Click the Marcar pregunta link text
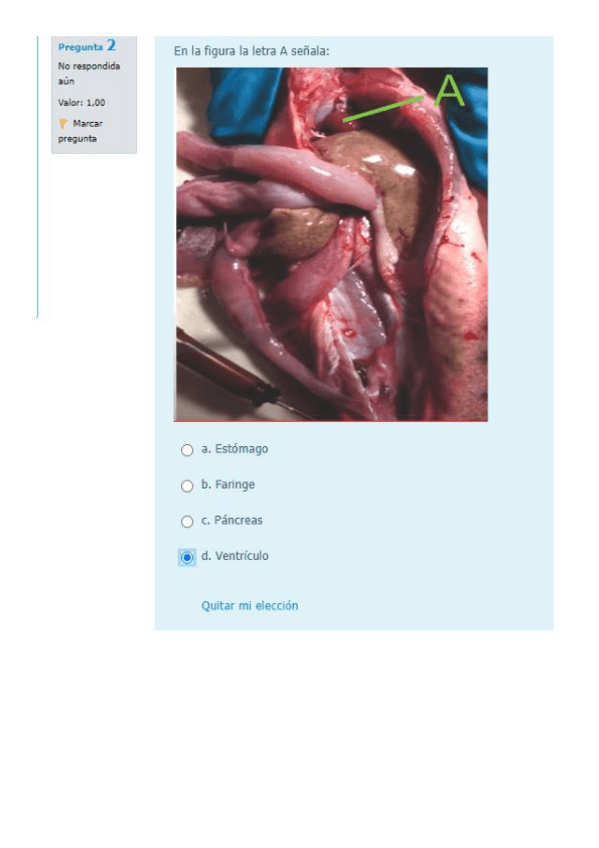Image resolution: width=599 pixels, height=848 pixels. 80,131
